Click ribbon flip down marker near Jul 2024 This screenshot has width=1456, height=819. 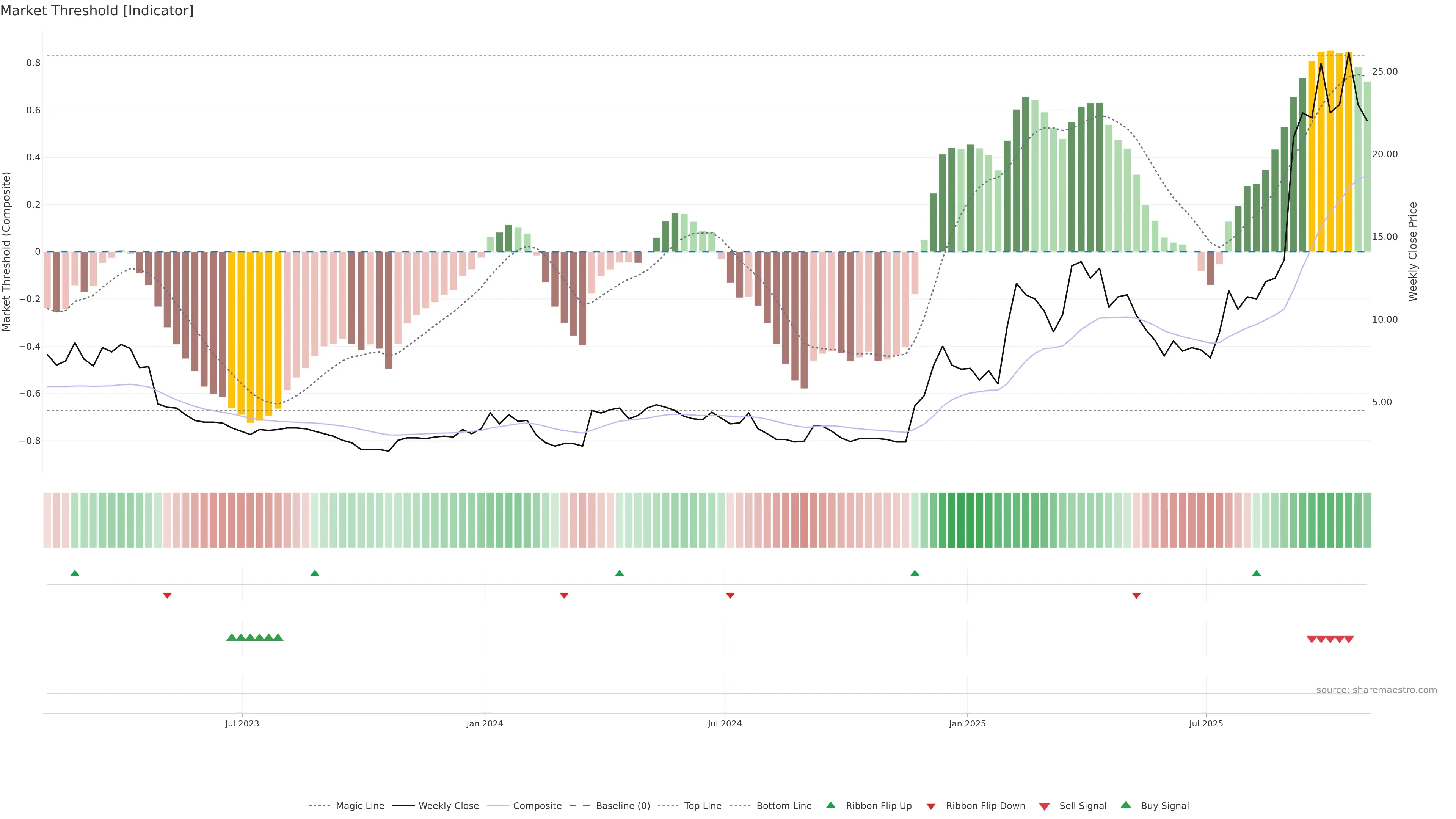coord(730,596)
